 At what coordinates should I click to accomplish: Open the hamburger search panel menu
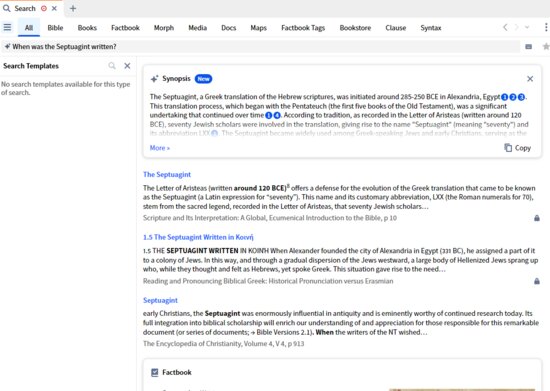point(7,27)
